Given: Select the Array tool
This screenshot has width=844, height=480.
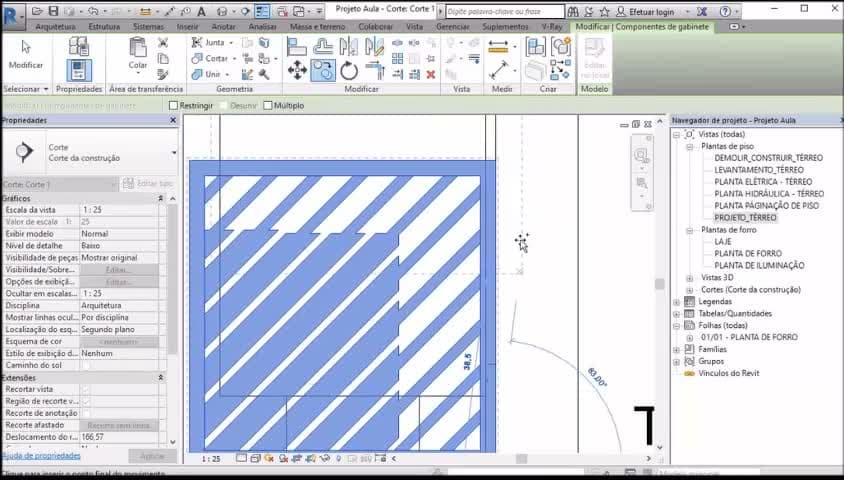Looking at the screenshot, I should (x=397, y=59).
